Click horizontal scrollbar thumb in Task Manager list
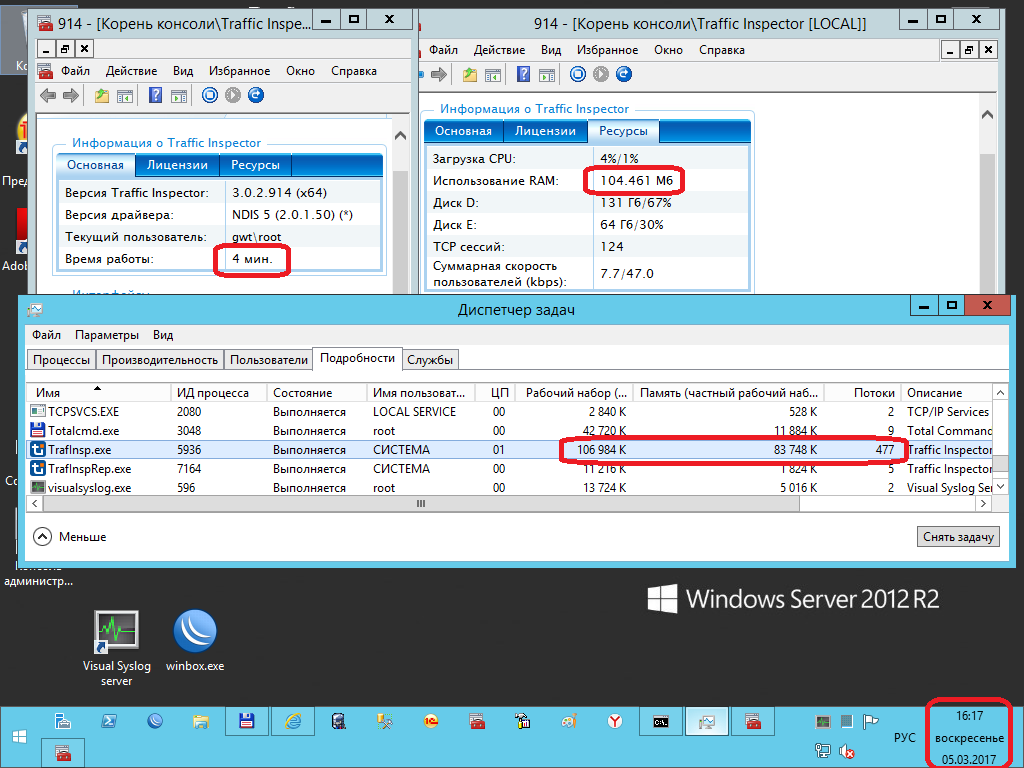 tap(421, 504)
